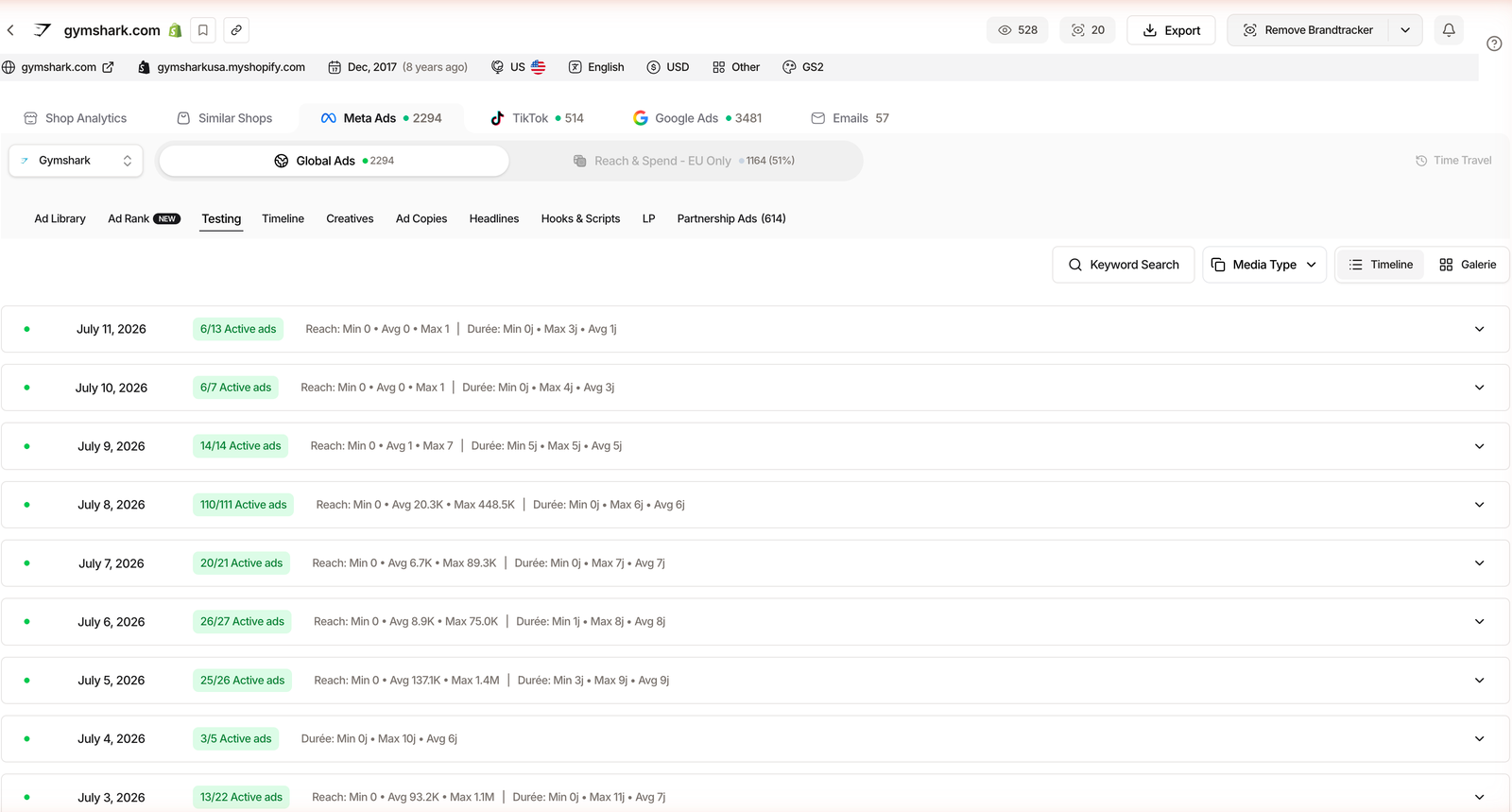Select Global Ads view
The height and width of the screenshot is (812, 1512).
click(335, 161)
